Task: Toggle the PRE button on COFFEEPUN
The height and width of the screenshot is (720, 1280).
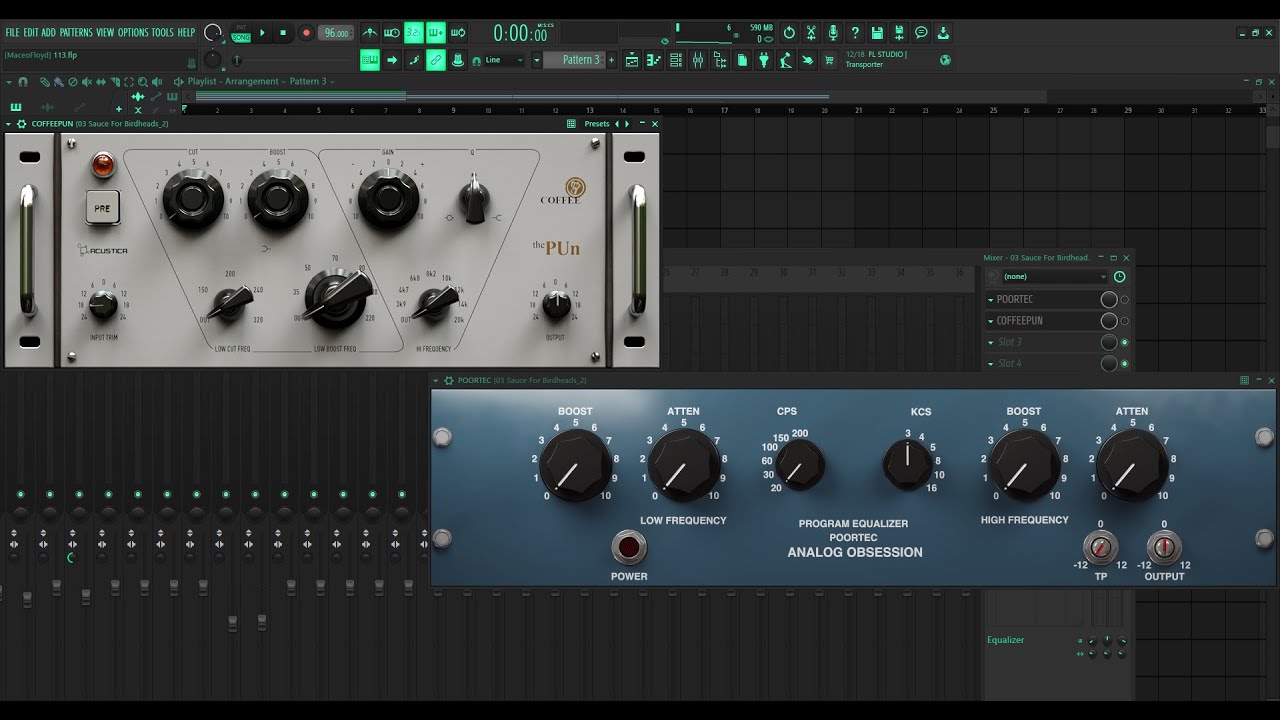Action: click(x=102, y=208)
